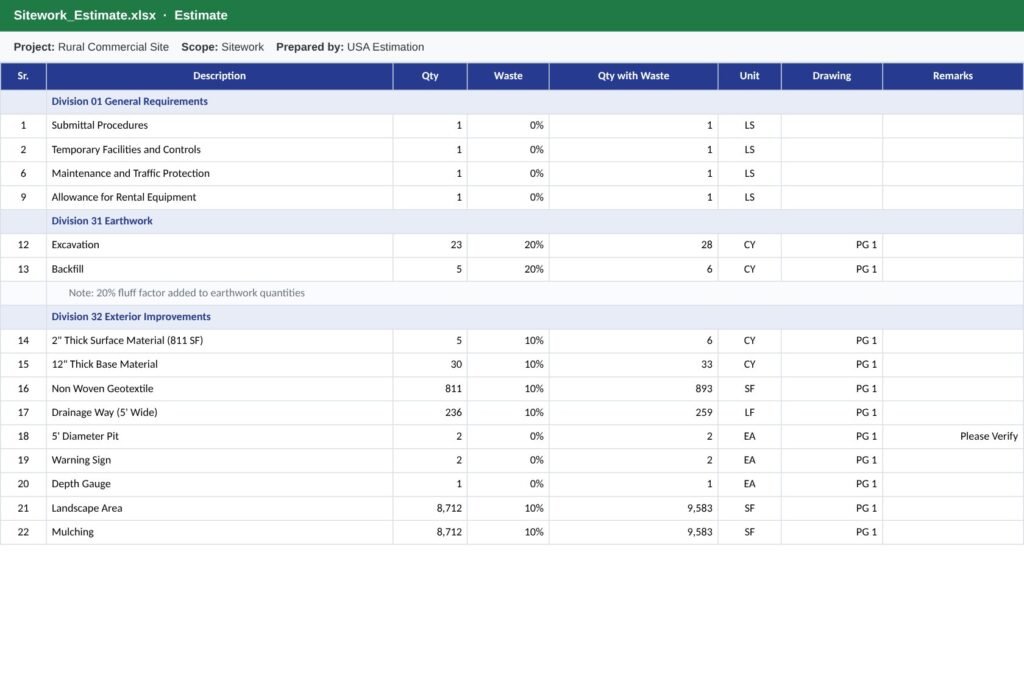Click the Drawing column header

tap(831, 76)
